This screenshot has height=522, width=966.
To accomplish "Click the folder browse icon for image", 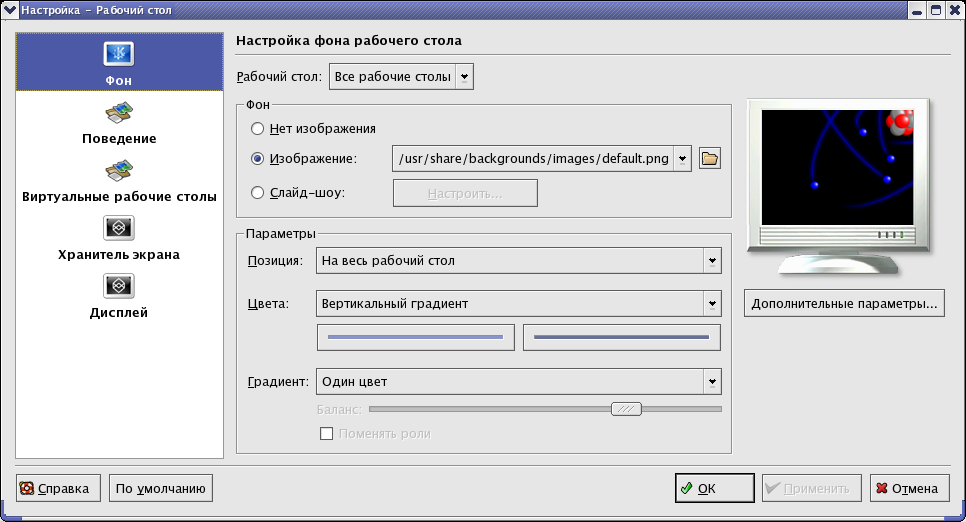I will [x=710, y=158].
